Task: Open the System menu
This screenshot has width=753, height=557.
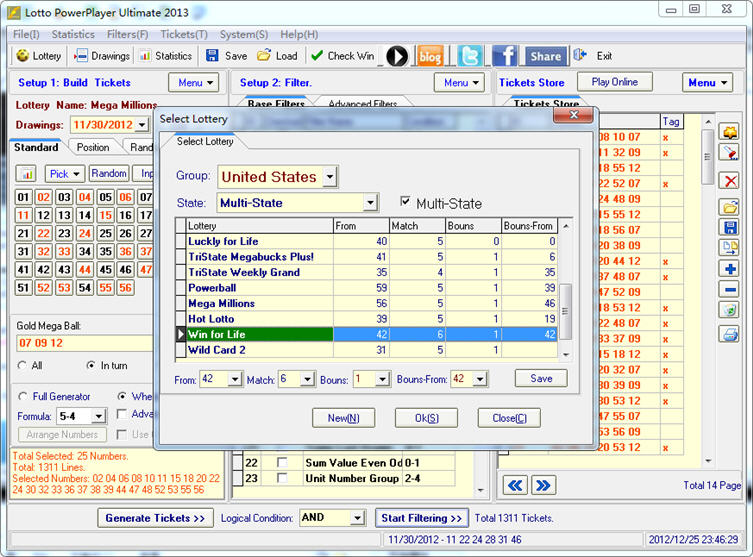Action: point(244,34)
